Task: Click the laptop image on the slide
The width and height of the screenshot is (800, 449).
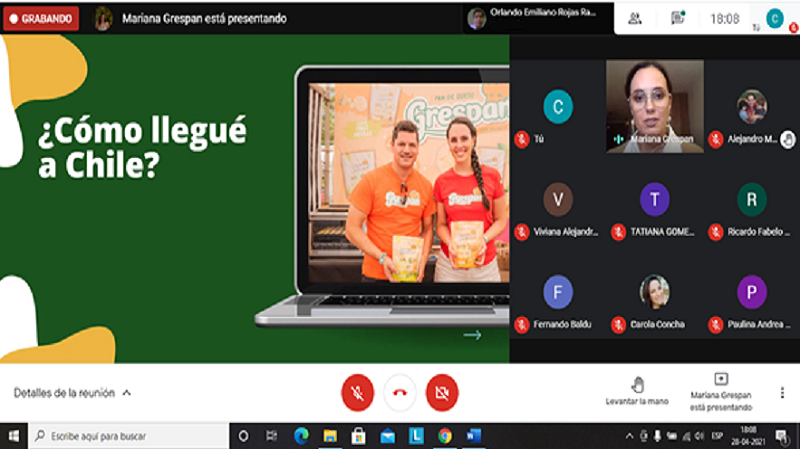Action: pyautogui.click(x=382, y=196)
